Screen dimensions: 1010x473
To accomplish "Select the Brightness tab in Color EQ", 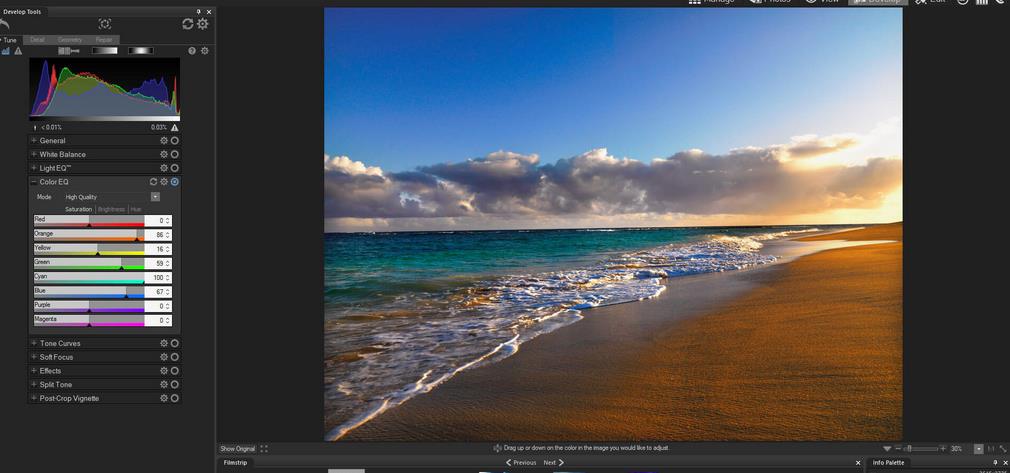I will [x=111, y=209].
